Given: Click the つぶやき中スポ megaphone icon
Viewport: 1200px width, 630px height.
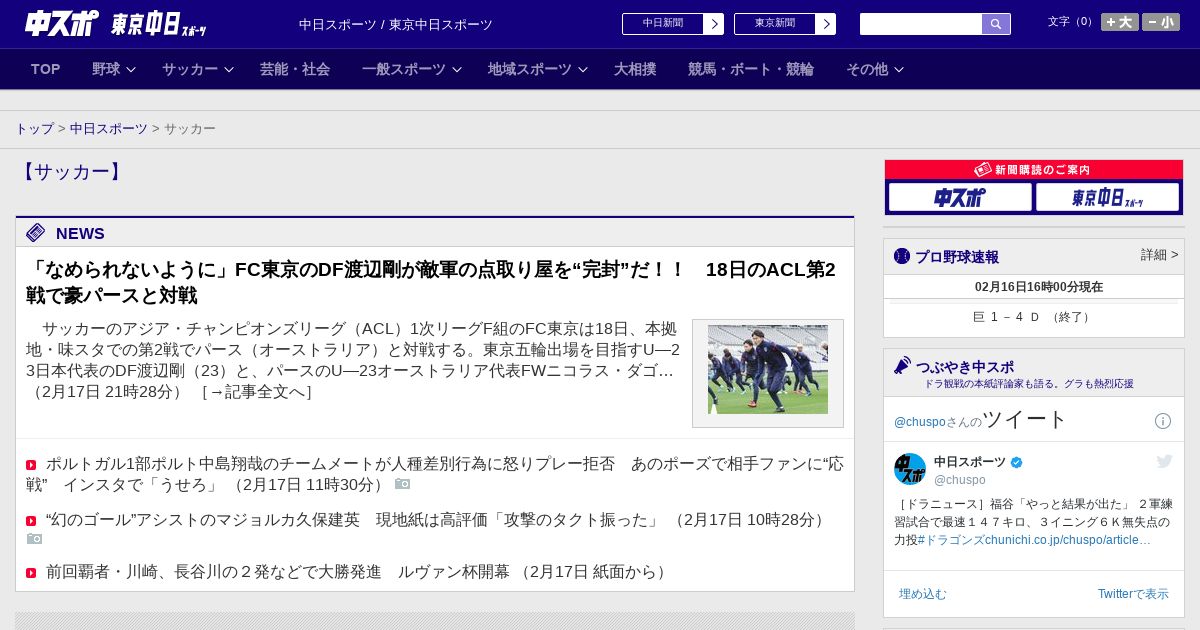Looking at the screenshot, I should (x=903, y=365).
